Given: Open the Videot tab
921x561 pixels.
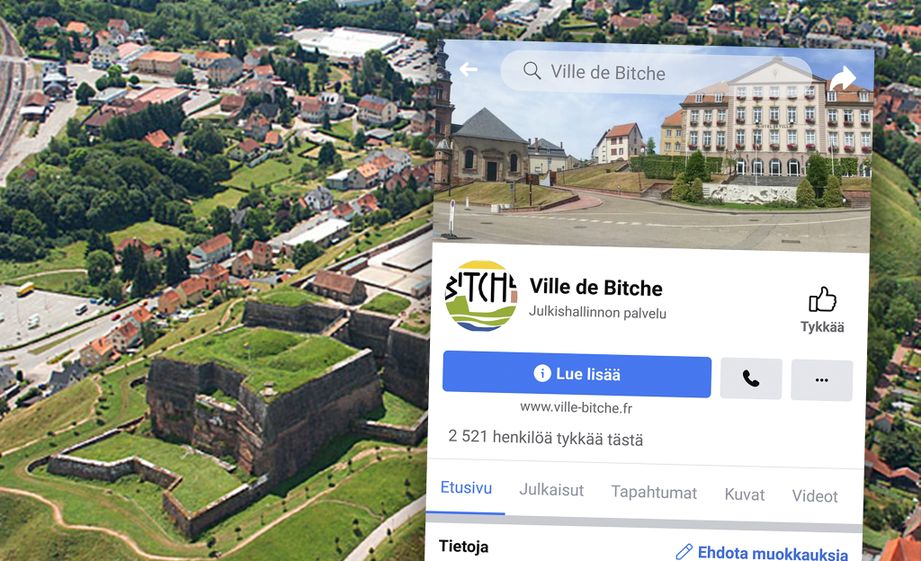Looking at the screenshot, I should click(x=815, y=496).
